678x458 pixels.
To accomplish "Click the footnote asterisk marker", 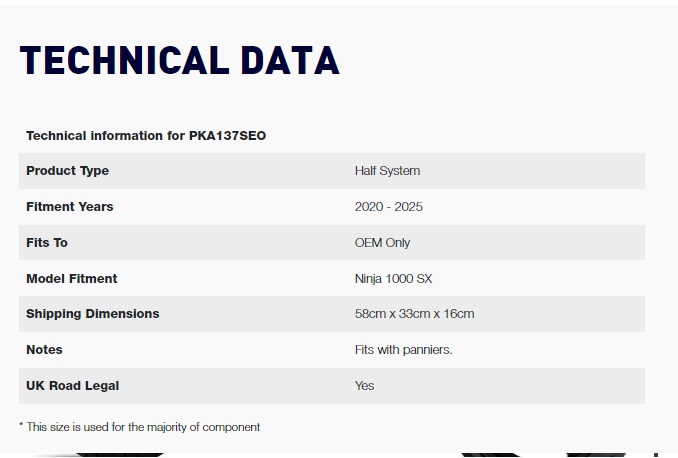I will (x=21, y=425).
